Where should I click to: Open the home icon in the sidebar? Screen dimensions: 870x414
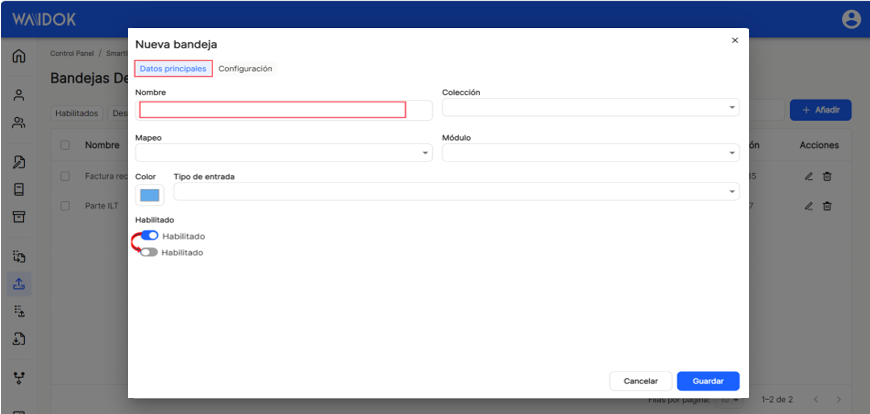pos(19,56)
